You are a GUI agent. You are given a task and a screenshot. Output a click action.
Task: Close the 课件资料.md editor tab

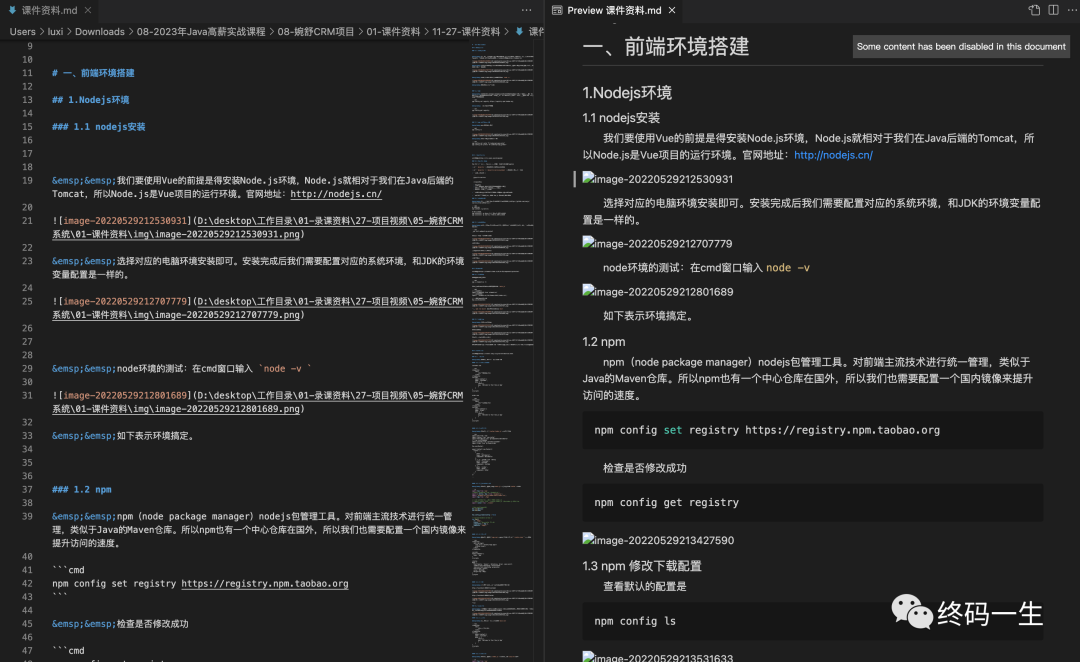tap(87, 10)
